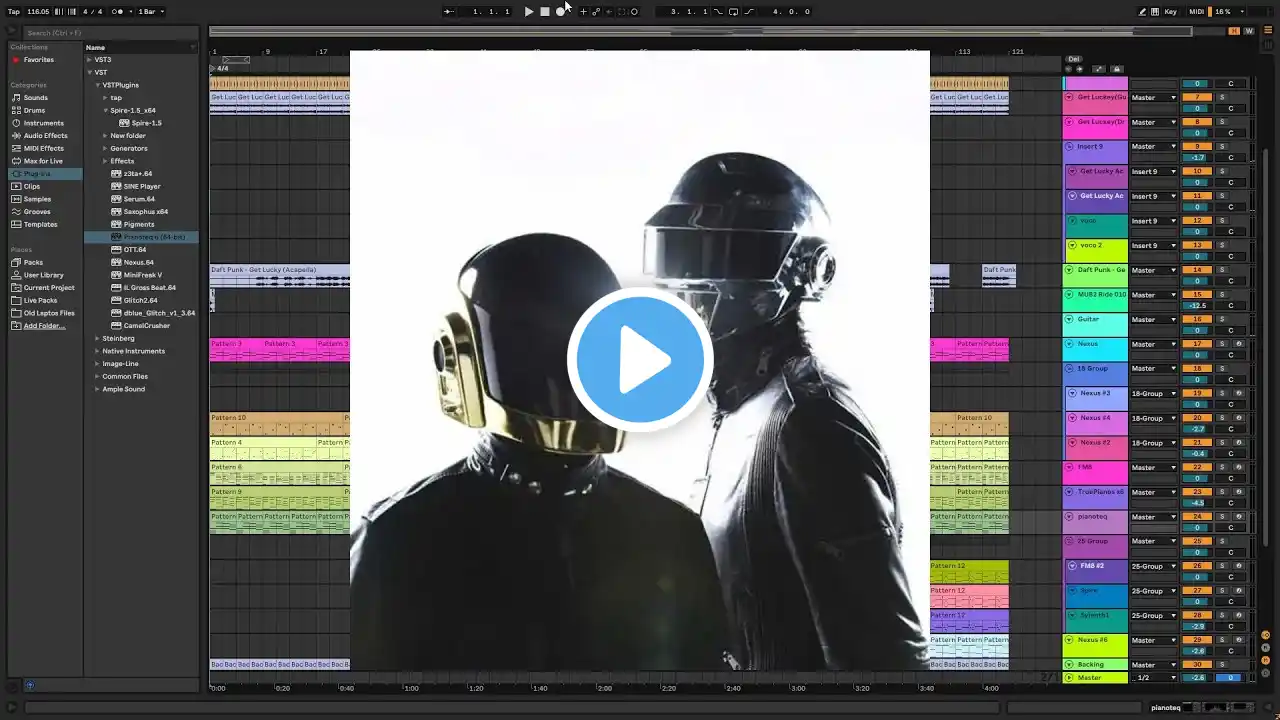Expand the Steinberg folder
Viewport: 1280px width, 720px height.
pos(98,338)
